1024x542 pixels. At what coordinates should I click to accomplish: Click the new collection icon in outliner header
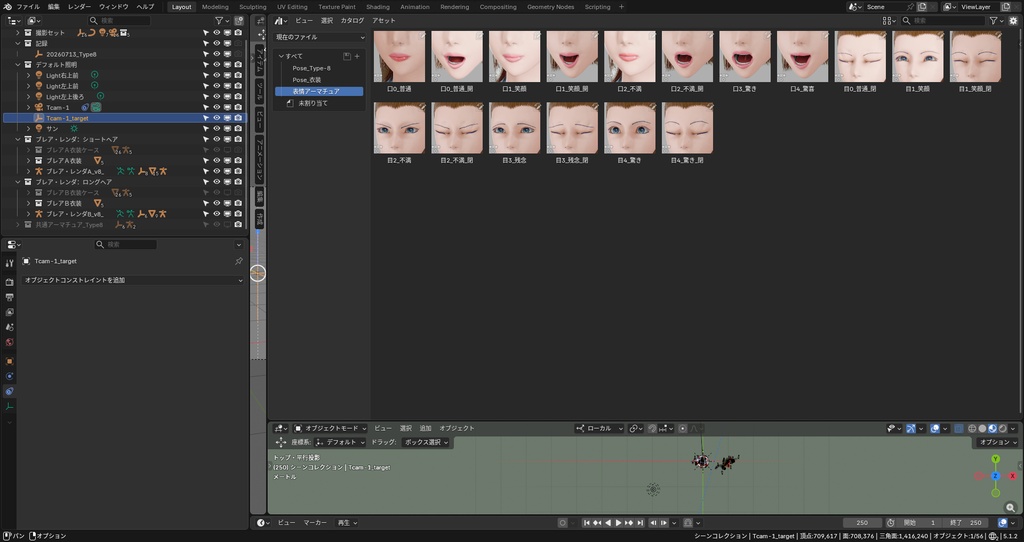tap(239, 21)
